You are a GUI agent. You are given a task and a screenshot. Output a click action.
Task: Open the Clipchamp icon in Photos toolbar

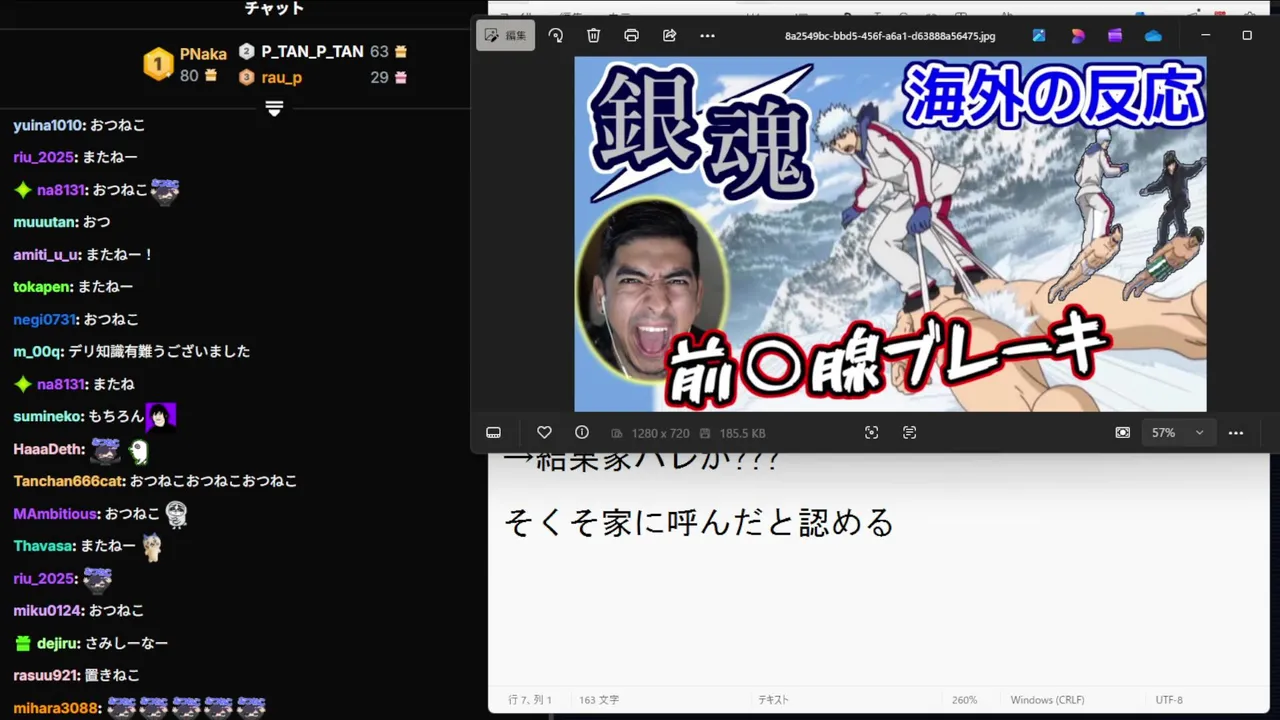(x=1115, y=35)
